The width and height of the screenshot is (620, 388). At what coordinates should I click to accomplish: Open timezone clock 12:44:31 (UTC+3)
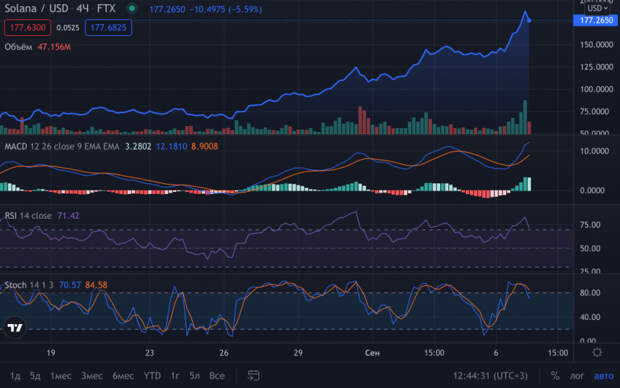tap(490, 376)
